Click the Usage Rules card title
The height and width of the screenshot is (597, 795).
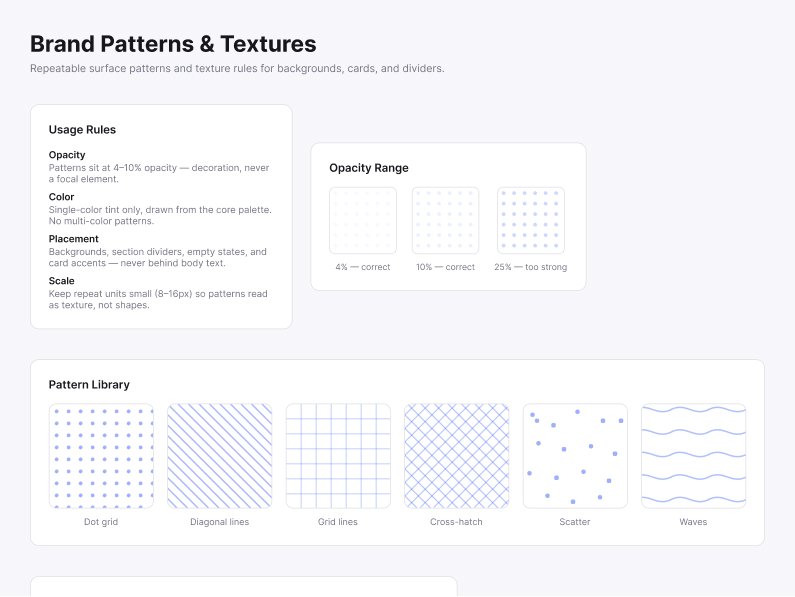82,129
